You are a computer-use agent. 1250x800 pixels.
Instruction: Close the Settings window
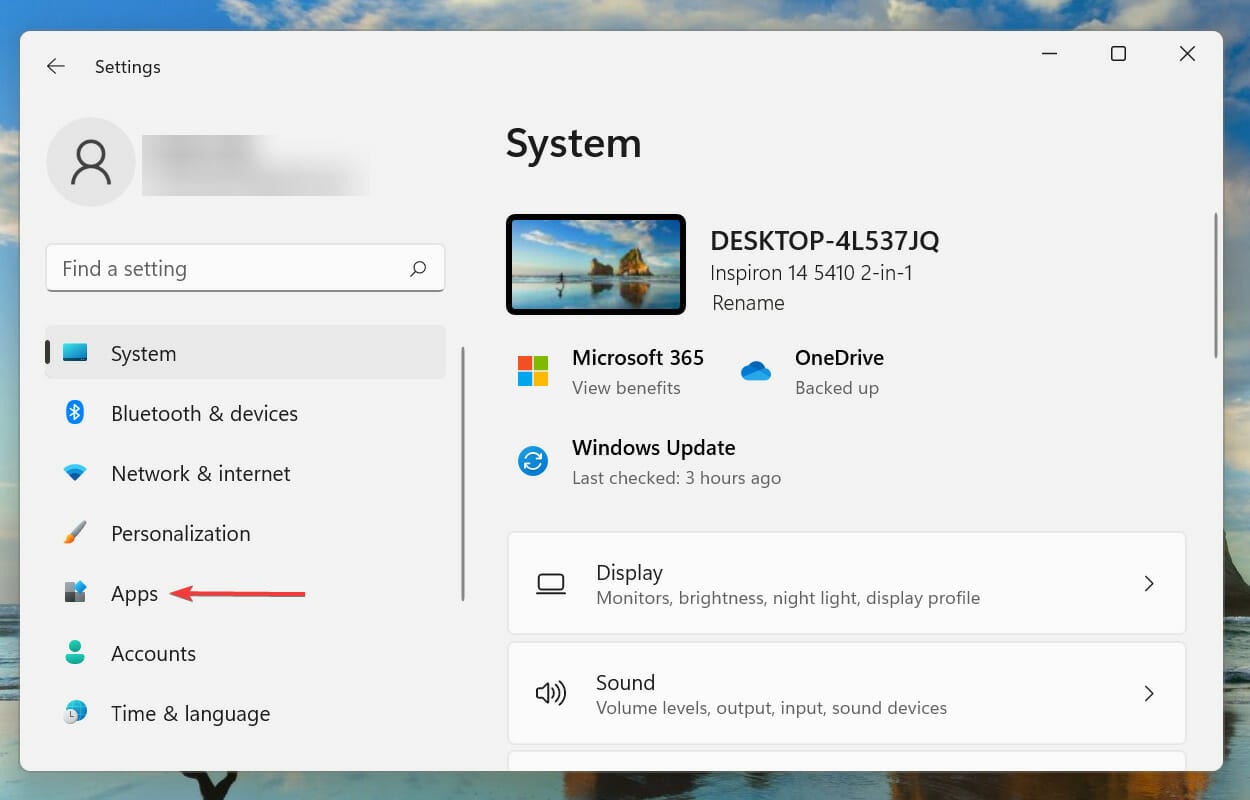(1187, 54)
